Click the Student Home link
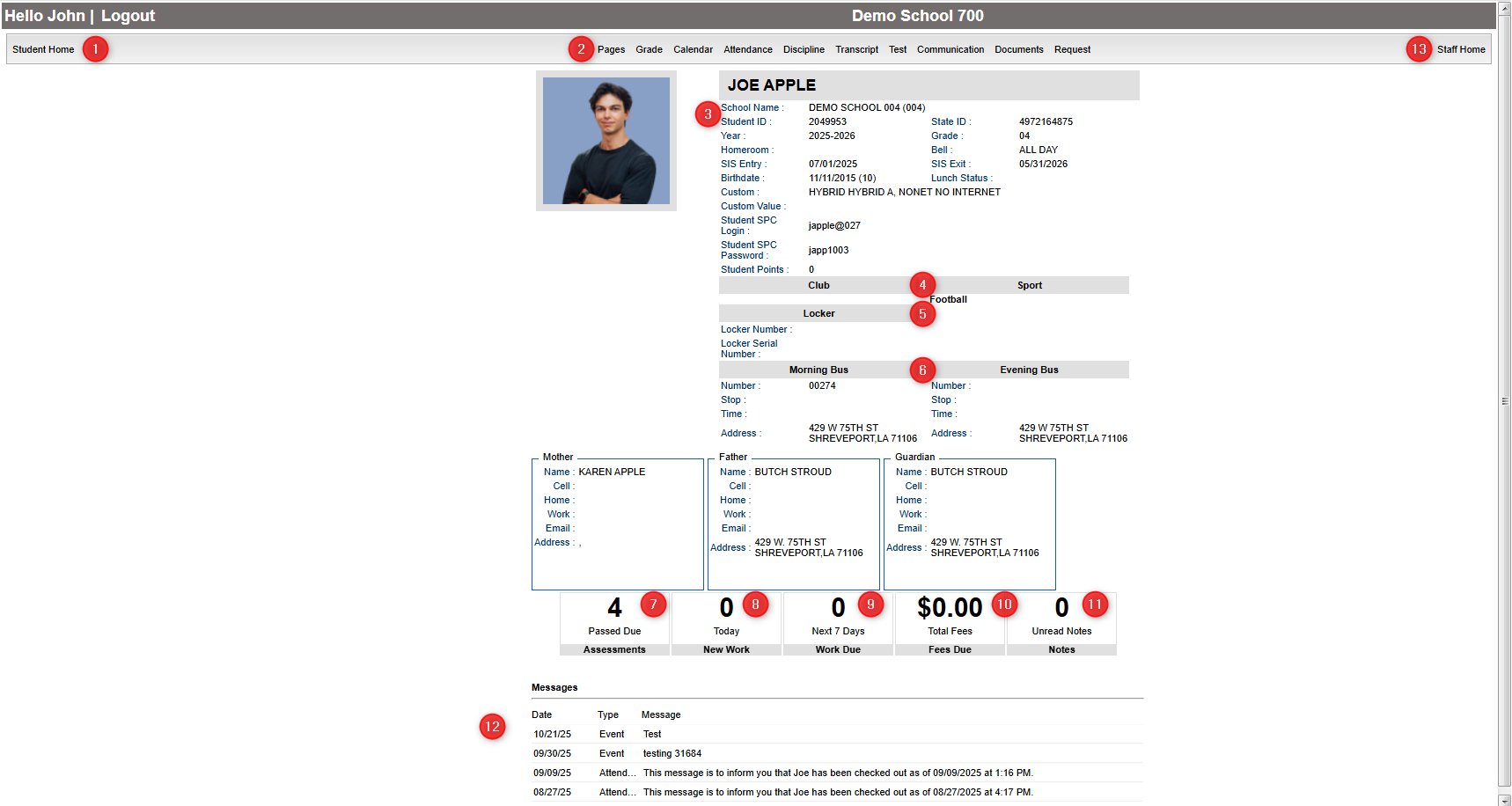This screenshot has height=806, width=1512. coord(43,49)
